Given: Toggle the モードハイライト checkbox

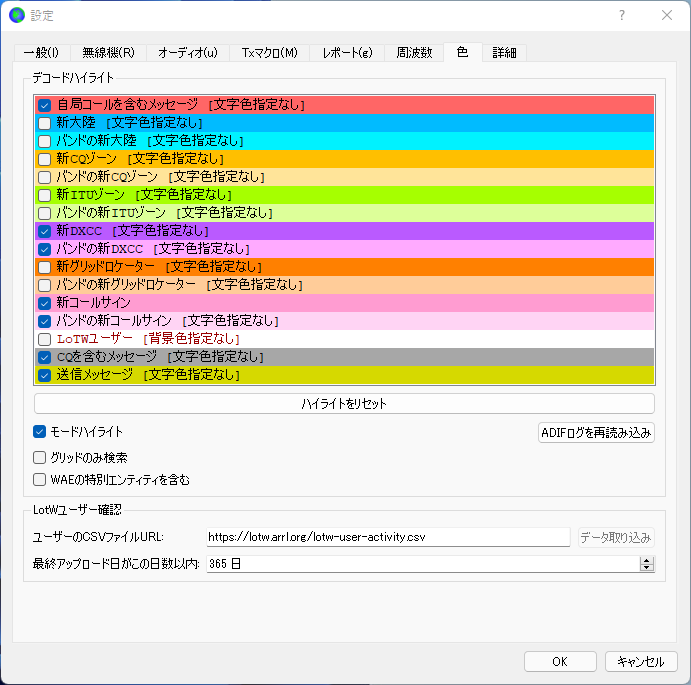Looking at the screenshot, I should point(40,432).
